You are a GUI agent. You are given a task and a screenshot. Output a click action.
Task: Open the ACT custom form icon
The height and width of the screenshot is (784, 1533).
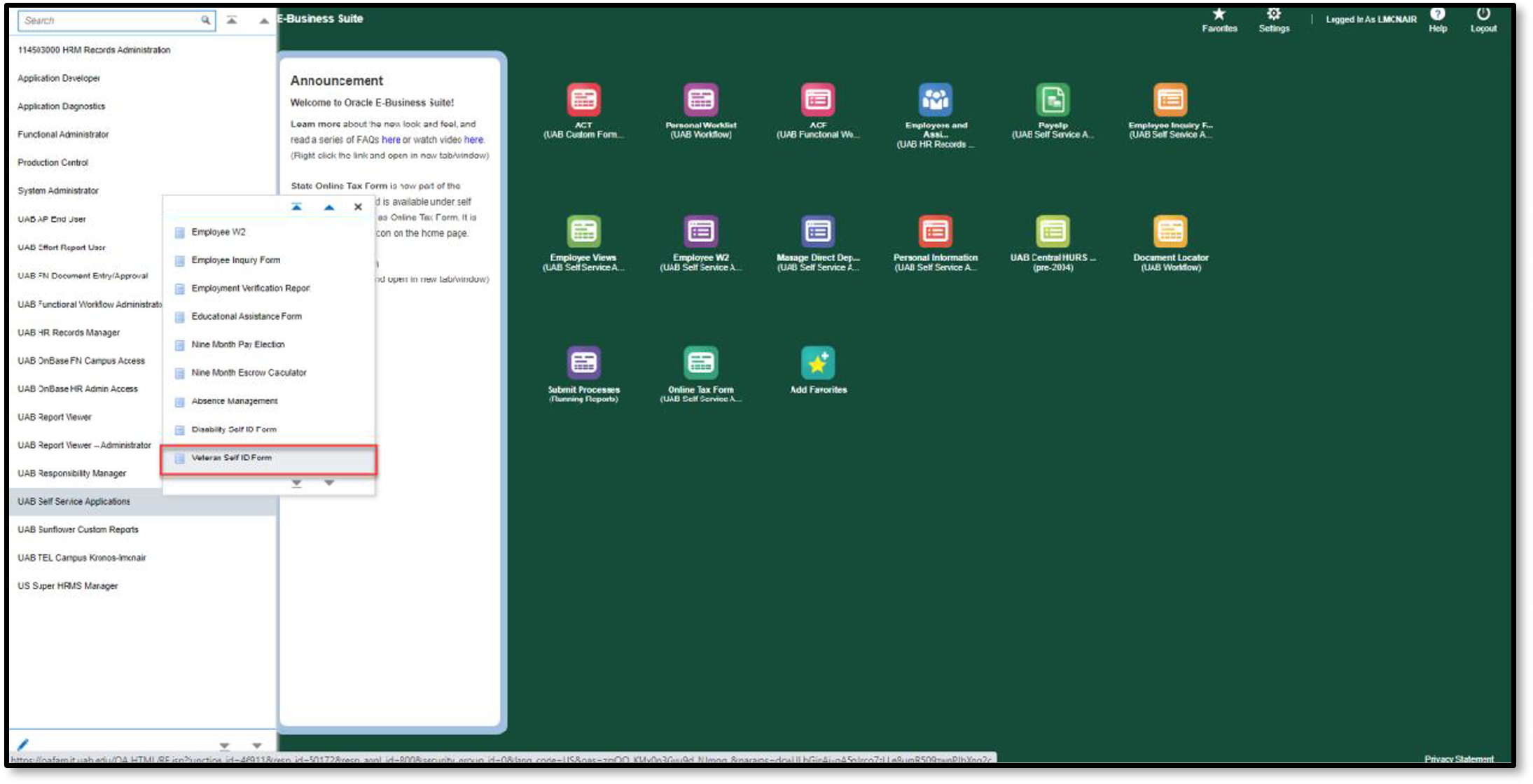pyautogui.click(x=583, y=100)
